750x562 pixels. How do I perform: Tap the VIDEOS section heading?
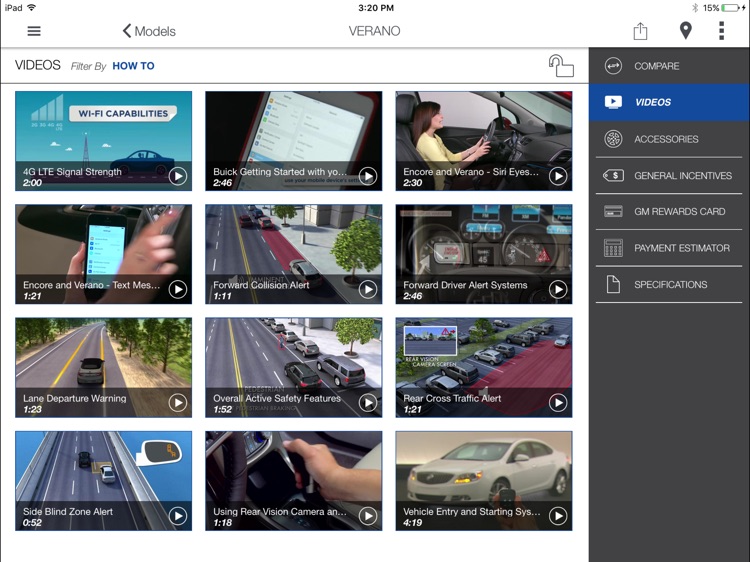[x=38, y=65]
